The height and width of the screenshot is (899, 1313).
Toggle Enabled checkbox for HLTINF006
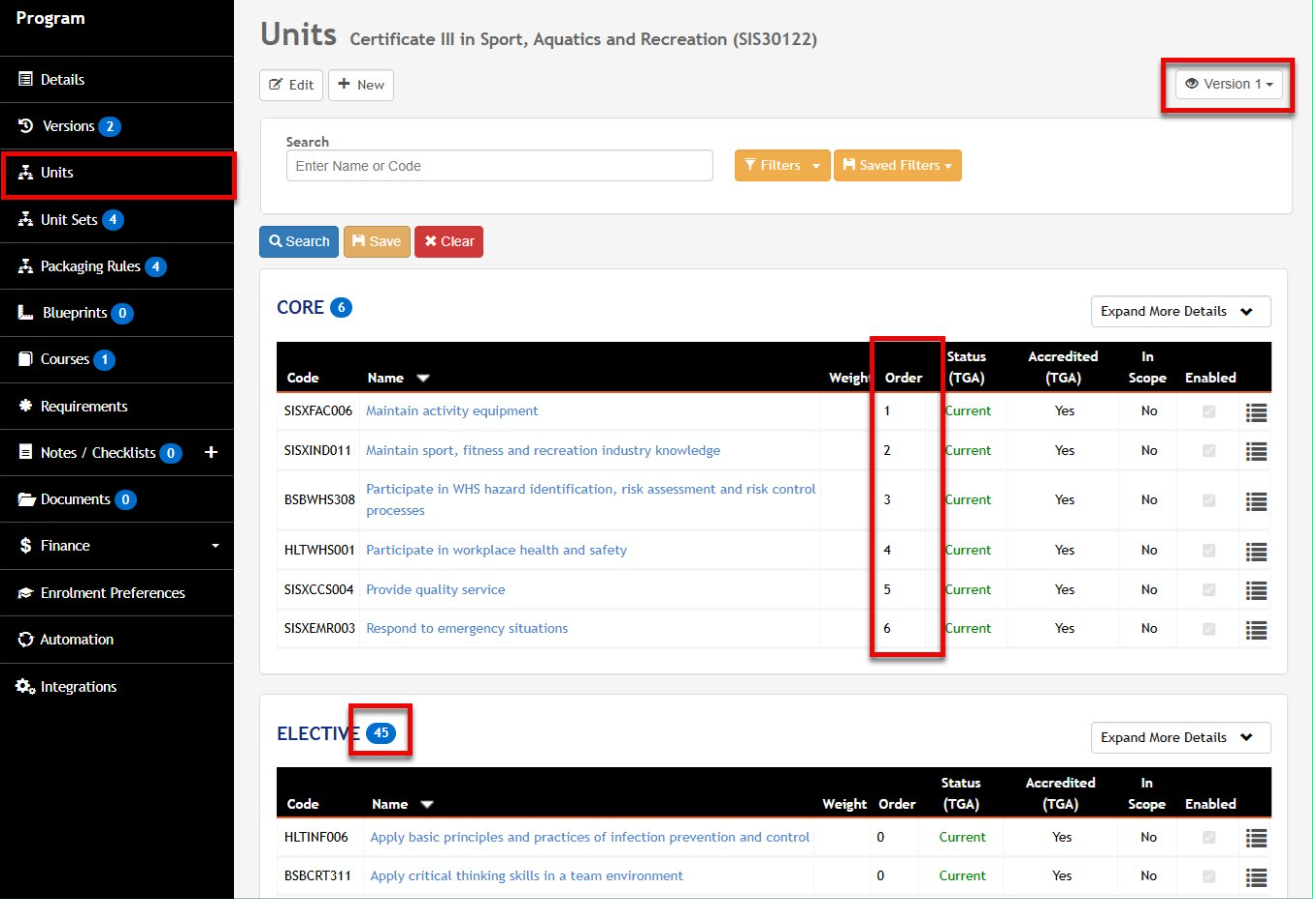(x=1209, y=837)
